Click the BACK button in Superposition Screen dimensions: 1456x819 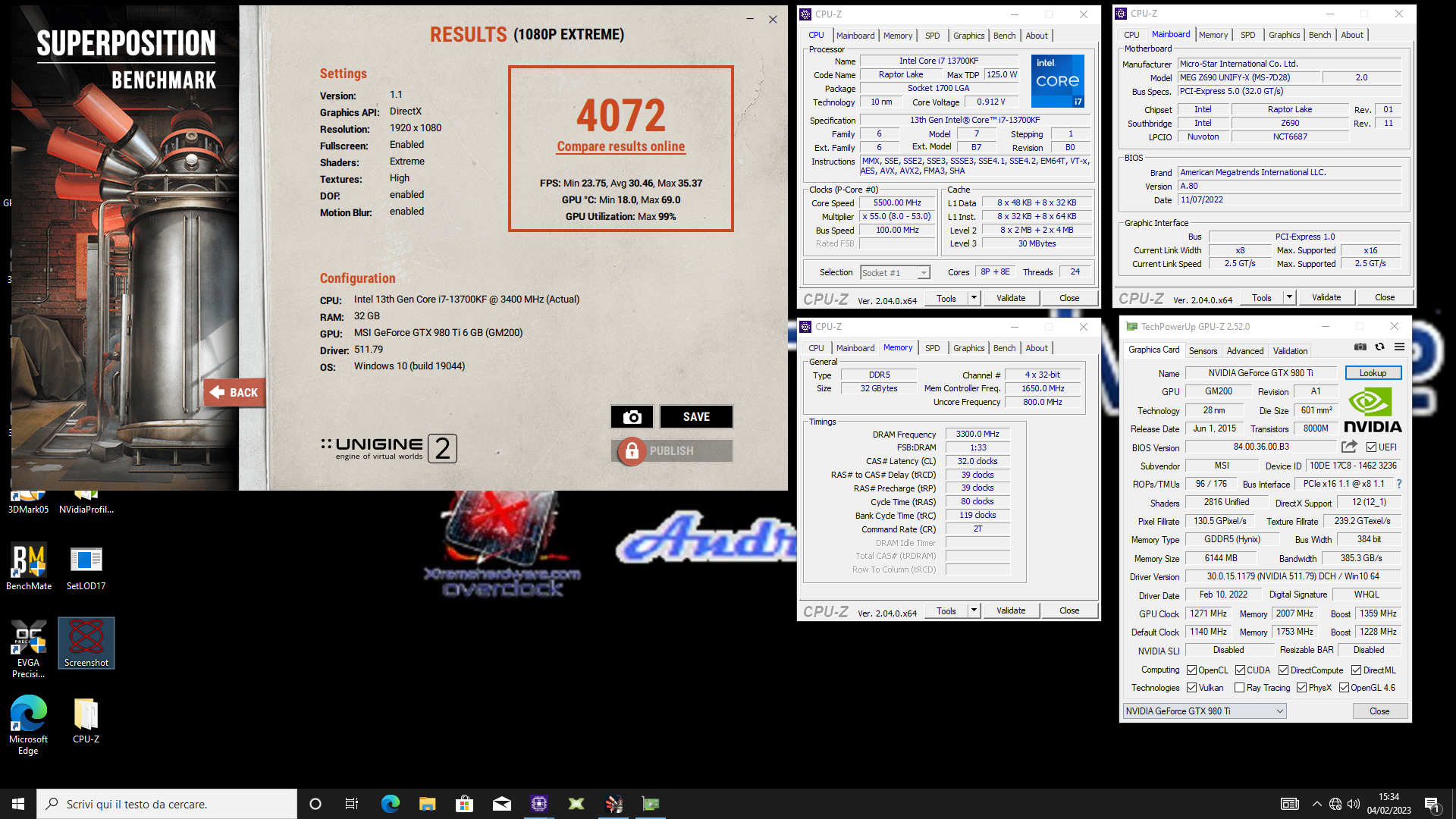[234, 393]
